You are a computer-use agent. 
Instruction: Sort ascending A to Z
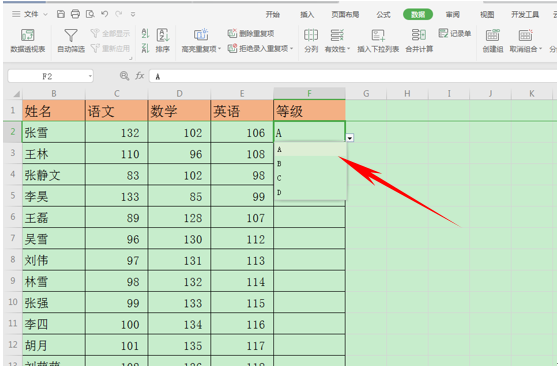point(145,33)
